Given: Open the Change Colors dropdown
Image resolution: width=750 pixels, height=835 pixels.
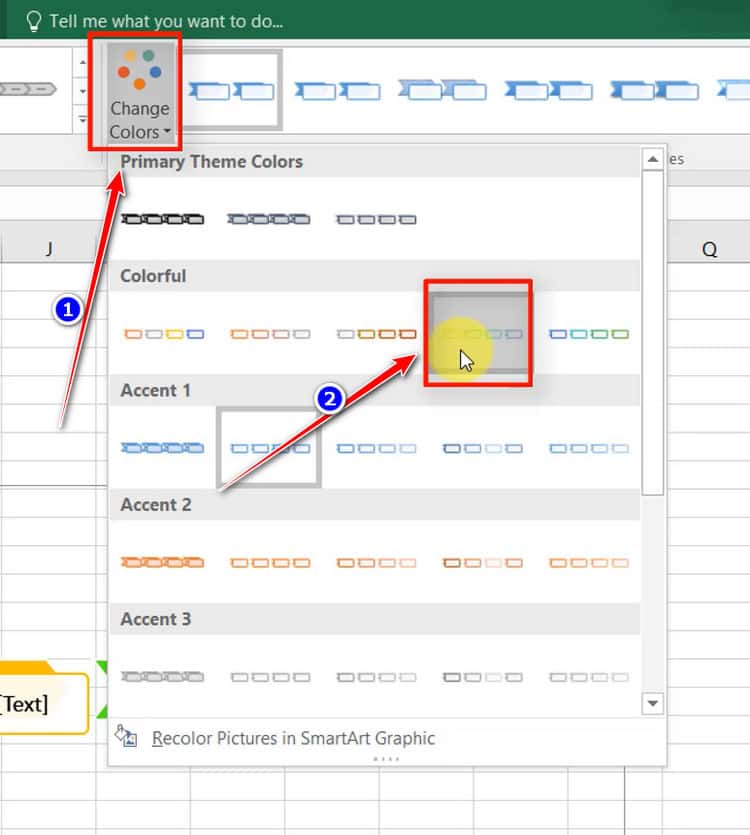Looking at the screenshot, I should click(139, 92).
